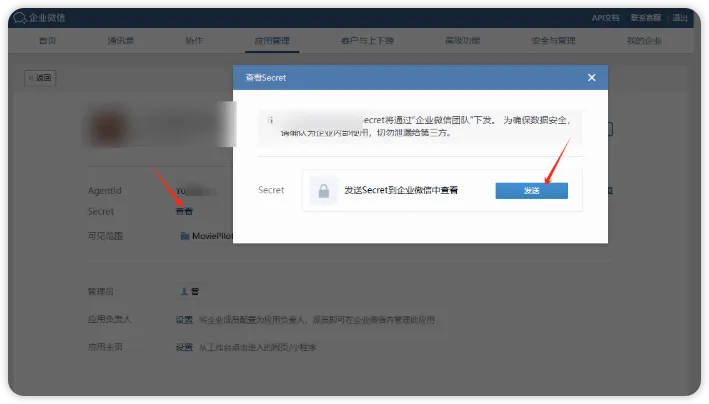
Task: Open the 高级功能 tab
Action: point(463,41)
